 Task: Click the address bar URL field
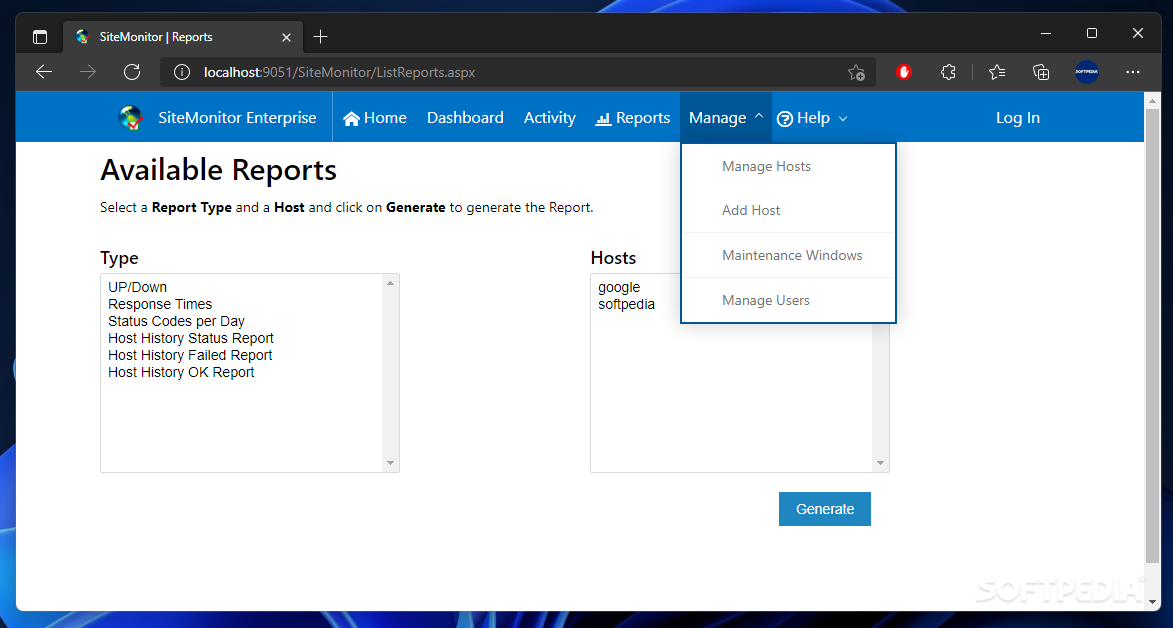pos(516,73)
